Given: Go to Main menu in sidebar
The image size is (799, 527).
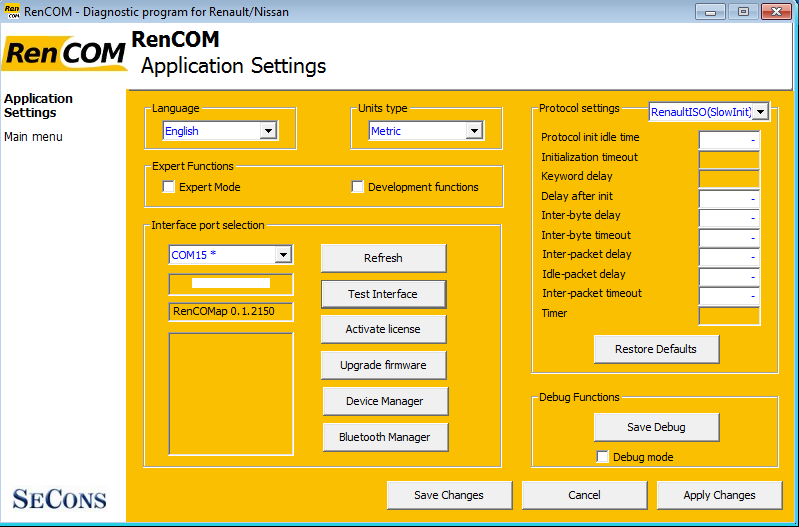Looking at the screenshot, I should [x=33, y=137].
